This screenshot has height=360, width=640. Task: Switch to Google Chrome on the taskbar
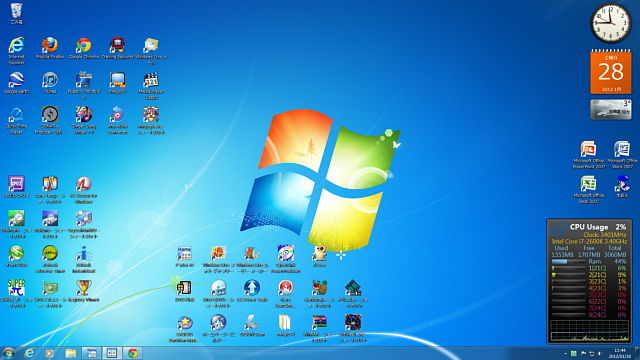132,353
